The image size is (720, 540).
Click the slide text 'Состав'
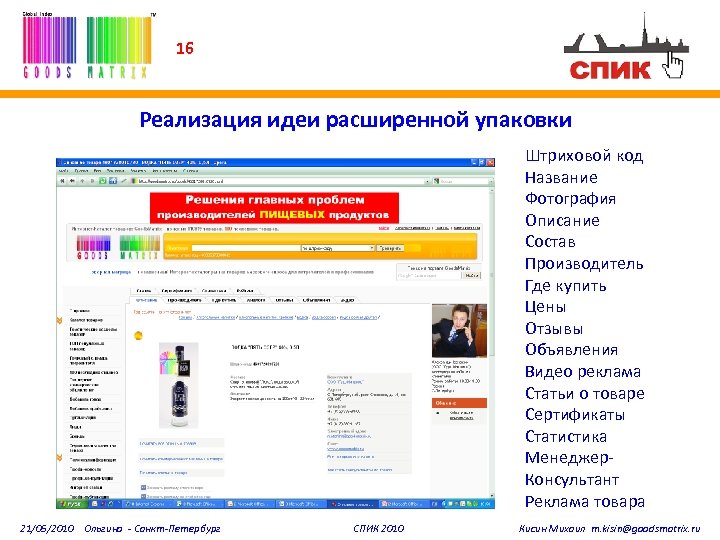550,242
